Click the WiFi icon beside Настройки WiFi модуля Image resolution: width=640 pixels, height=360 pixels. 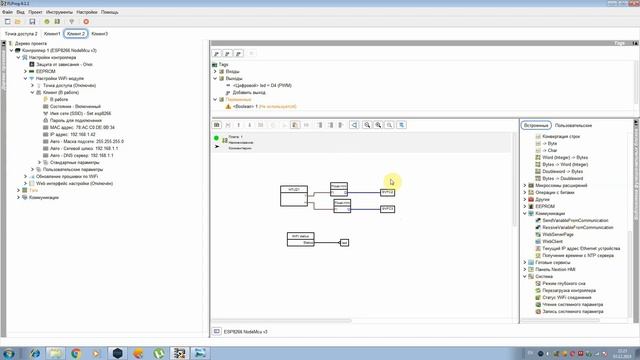tap(31, 78)
